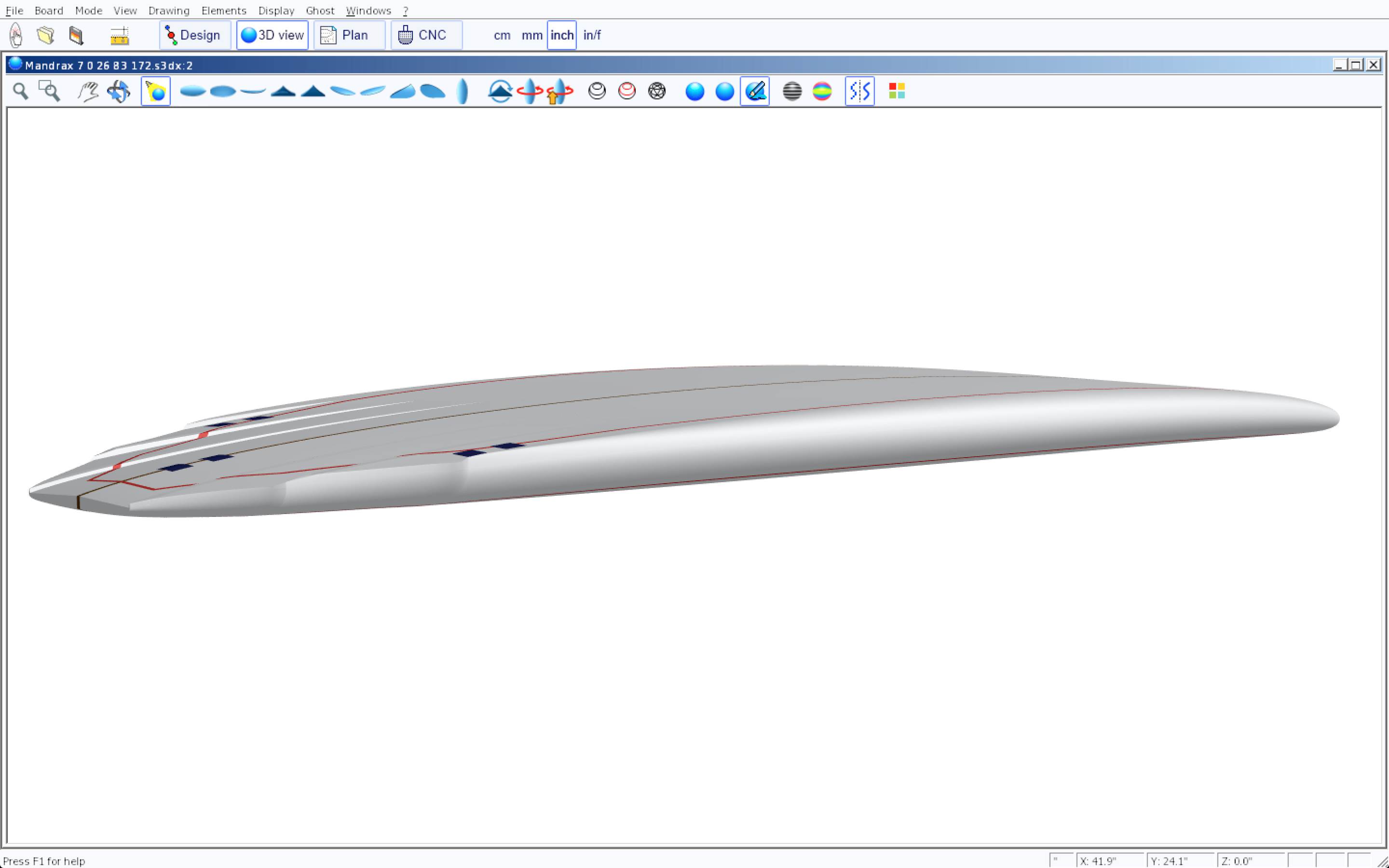Click the rainbow curvature sphere icon
Screen dimensions: 1389x868
pos(822,91)
